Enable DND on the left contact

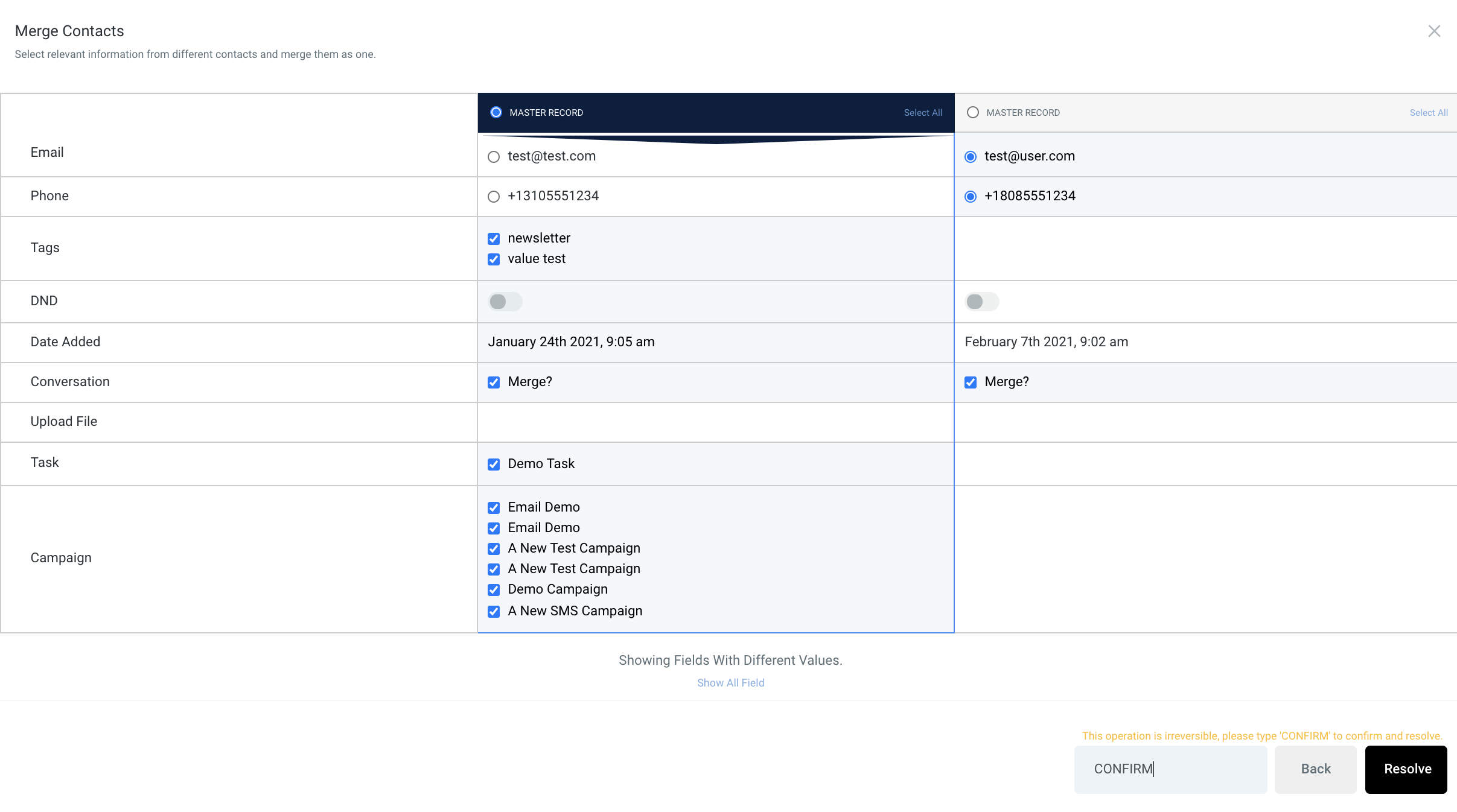coord(505,301)
